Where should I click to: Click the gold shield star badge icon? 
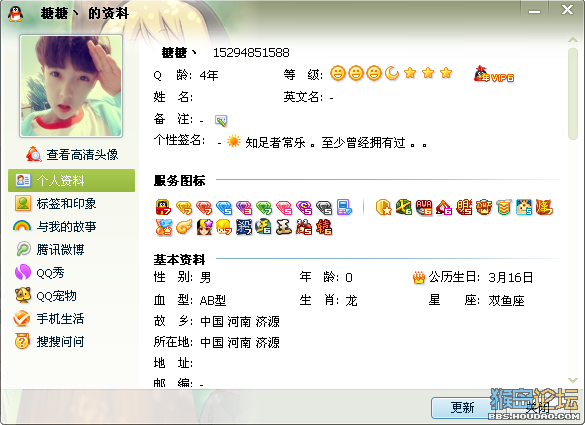384,207
